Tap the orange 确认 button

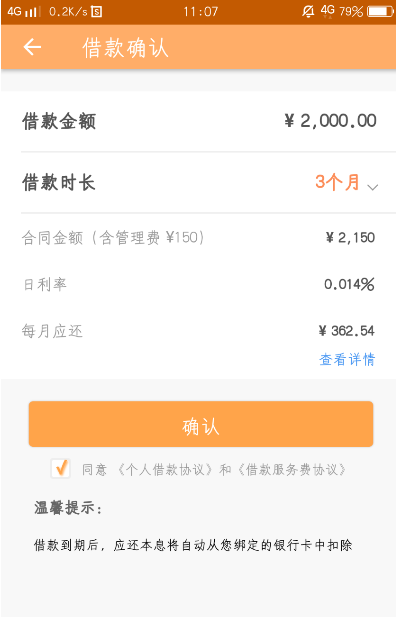click(x=201, y=424)
